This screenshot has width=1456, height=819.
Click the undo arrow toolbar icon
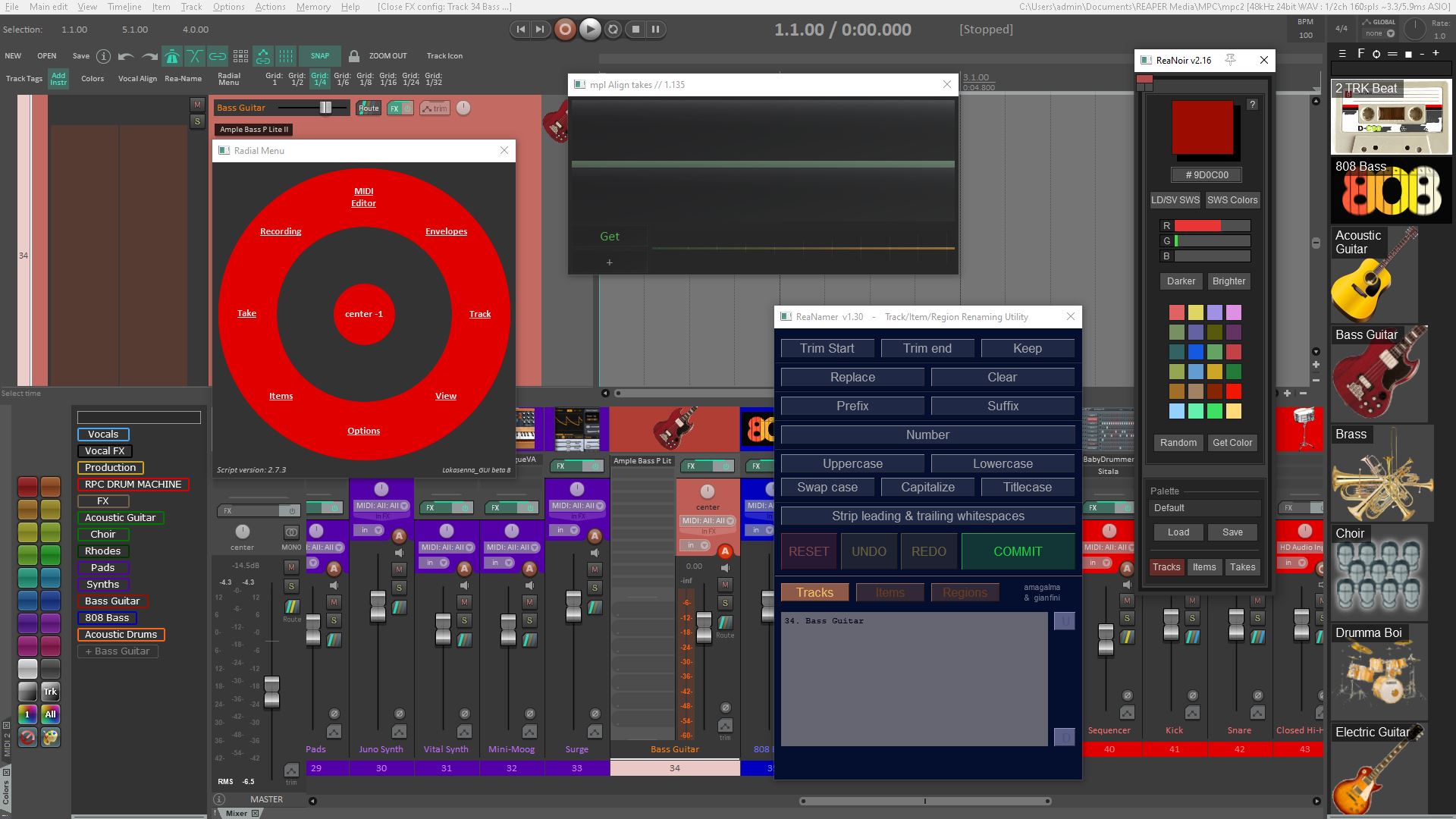126,56
